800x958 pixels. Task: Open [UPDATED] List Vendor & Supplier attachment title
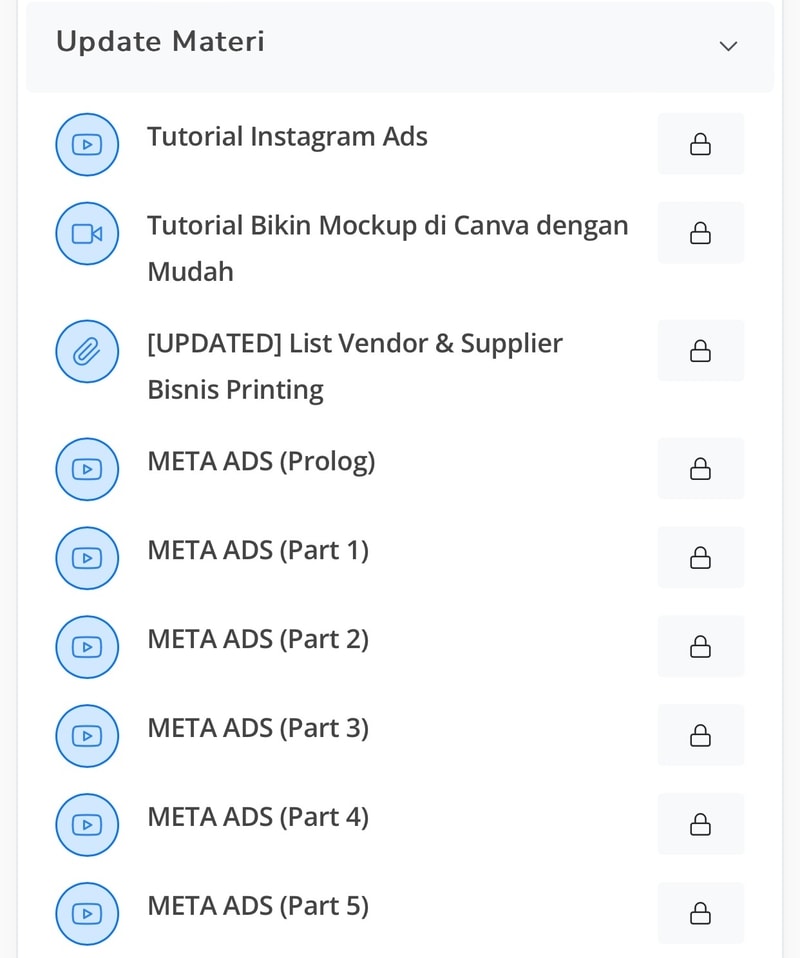[x=355, y=366]
